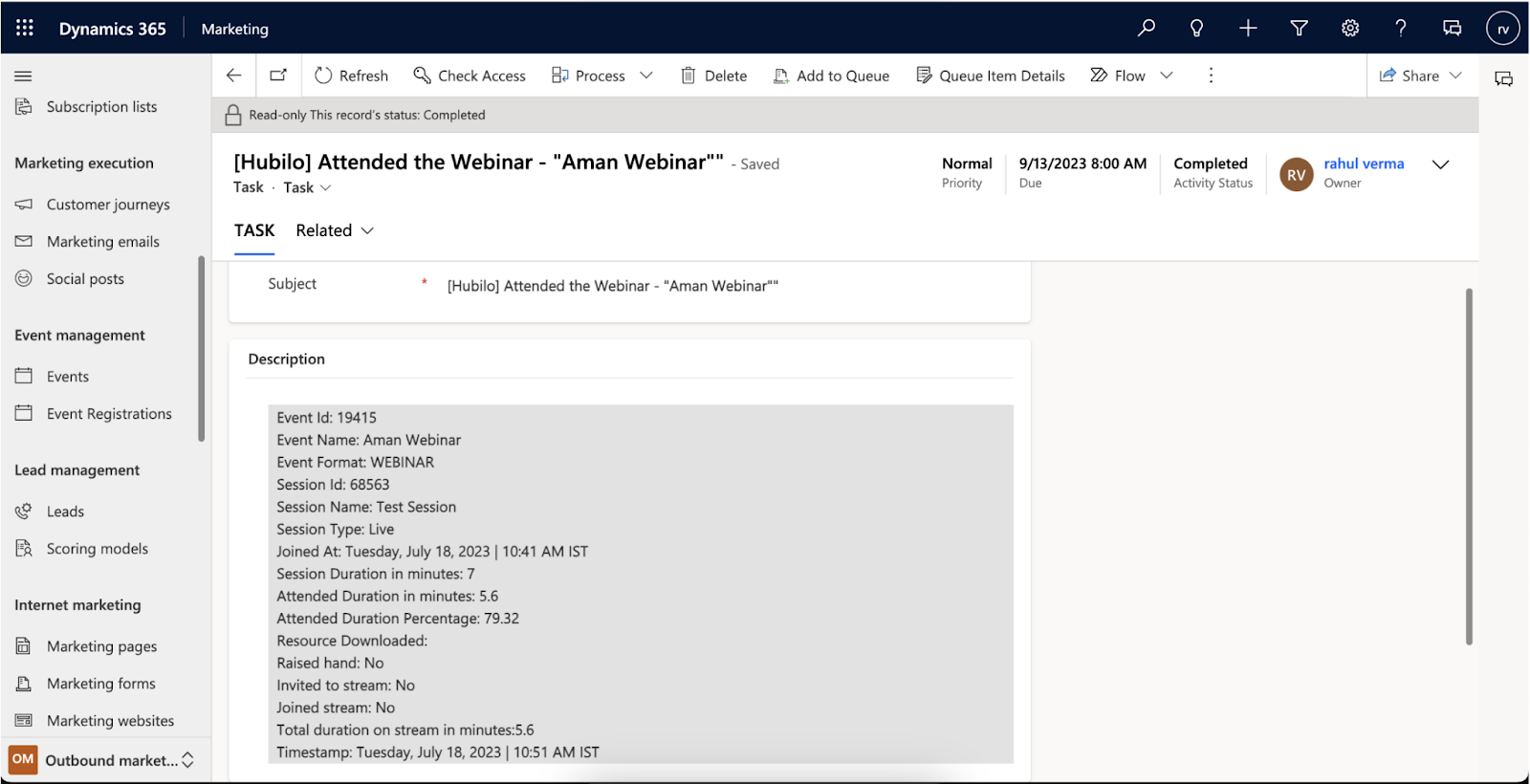1530x784 pixels.
Task: Open the help question mark icon
Action: pyautogui.click(x=1401, y=28)
